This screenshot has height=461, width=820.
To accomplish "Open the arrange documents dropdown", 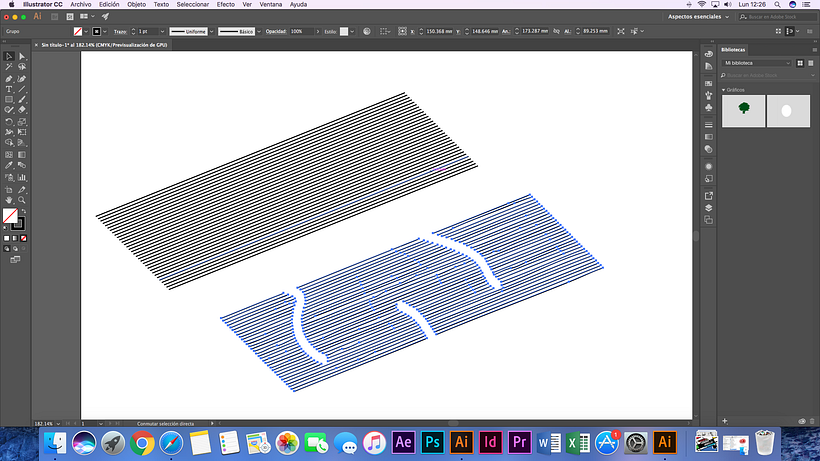I will (x=86, y=17).
